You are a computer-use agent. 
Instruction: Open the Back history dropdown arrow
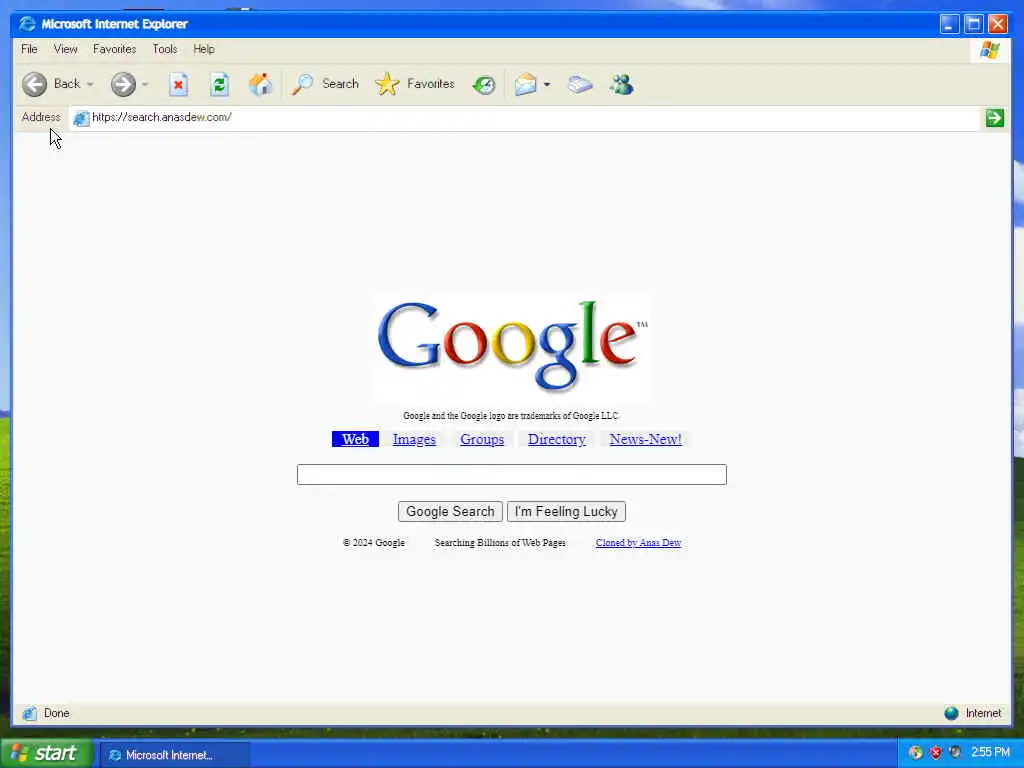pyautogui.click(x=90, y=84)
